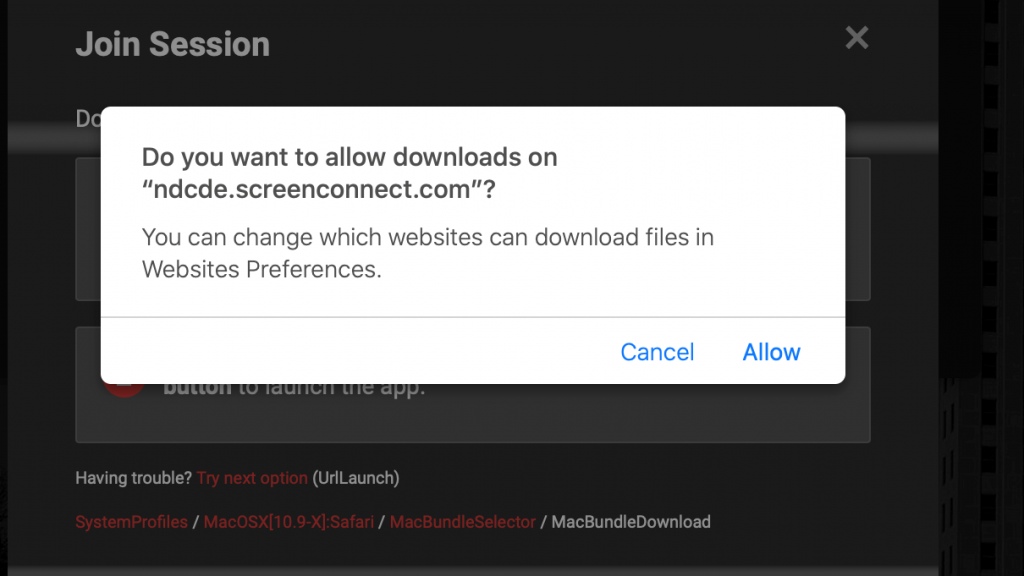Click the (UrlLaunch) label

click(x=356, y=478)
